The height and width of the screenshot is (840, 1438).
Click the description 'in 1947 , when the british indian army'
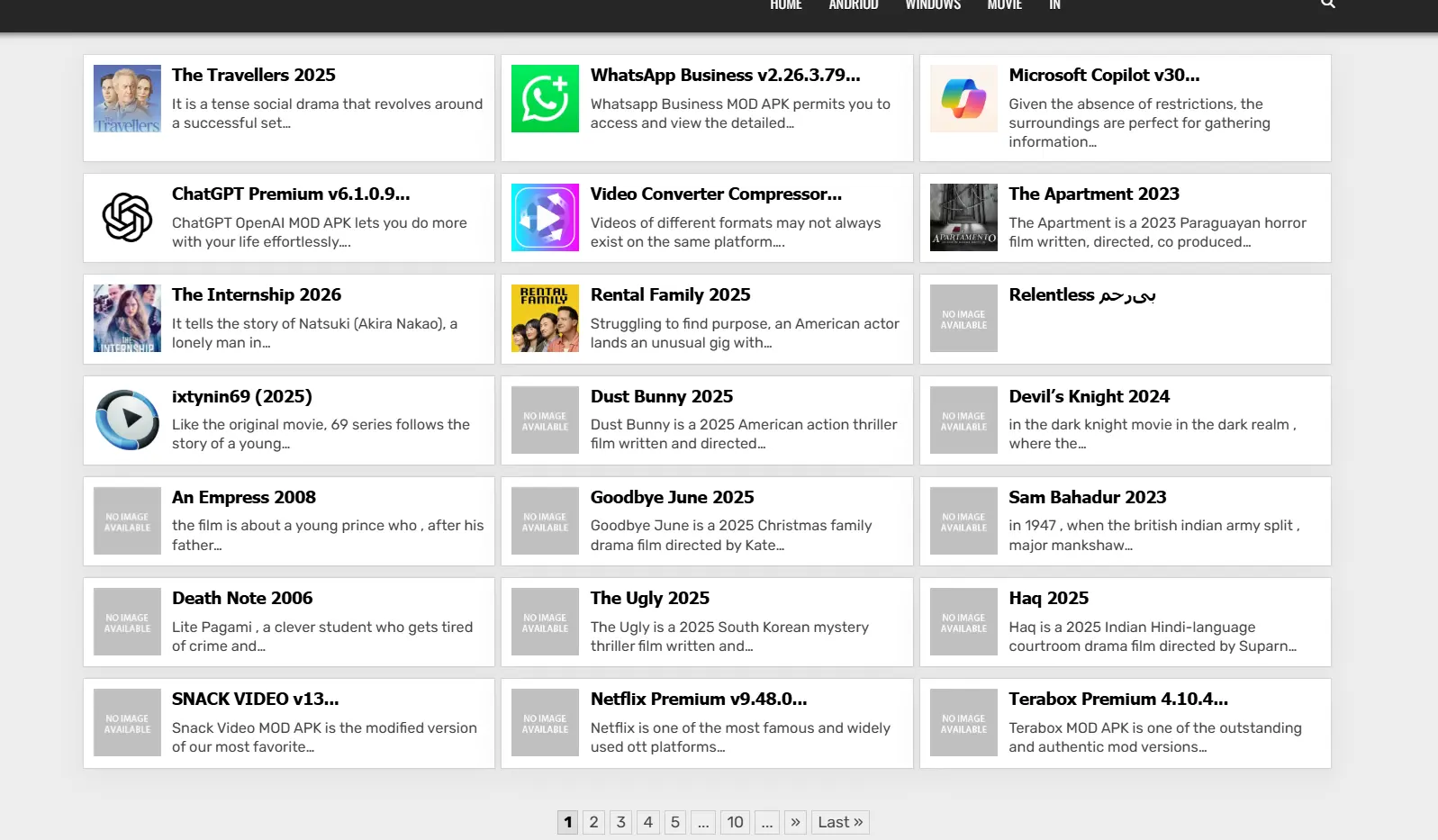point(1153,535)
